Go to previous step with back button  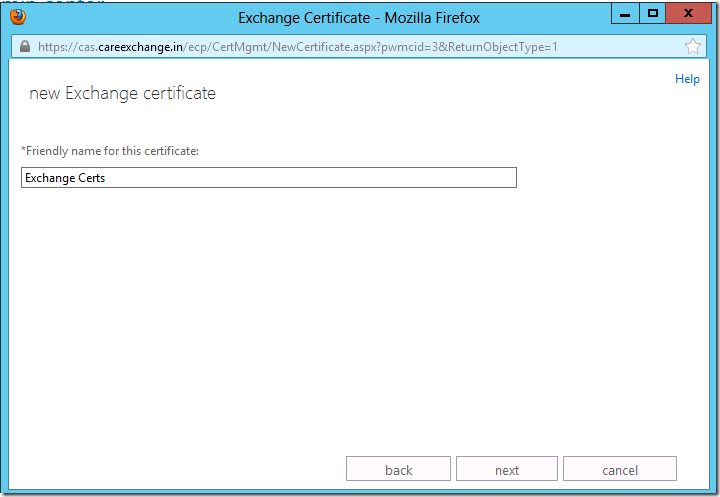[x=398, y=469]
